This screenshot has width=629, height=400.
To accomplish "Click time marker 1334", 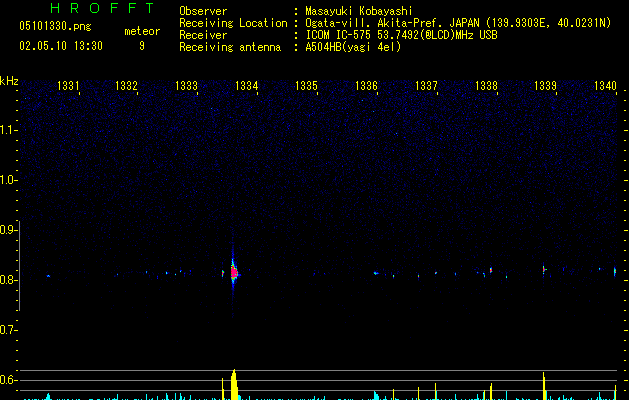I will coord(246,86).
